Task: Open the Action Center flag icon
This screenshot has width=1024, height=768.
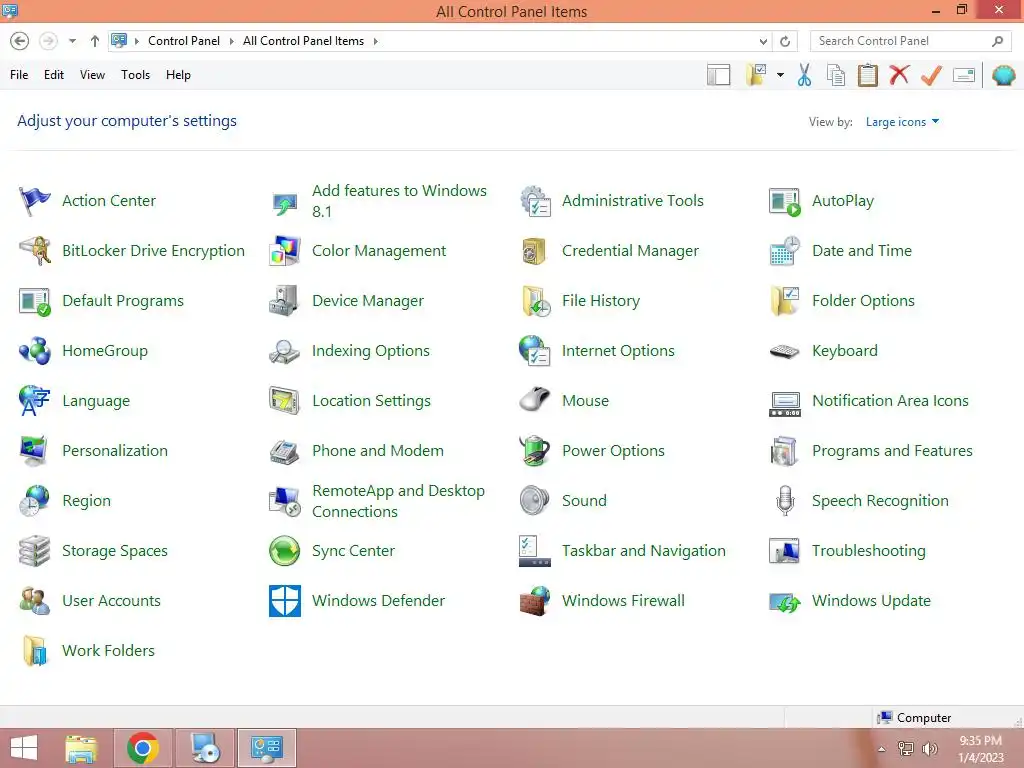Action: [35, 200]
